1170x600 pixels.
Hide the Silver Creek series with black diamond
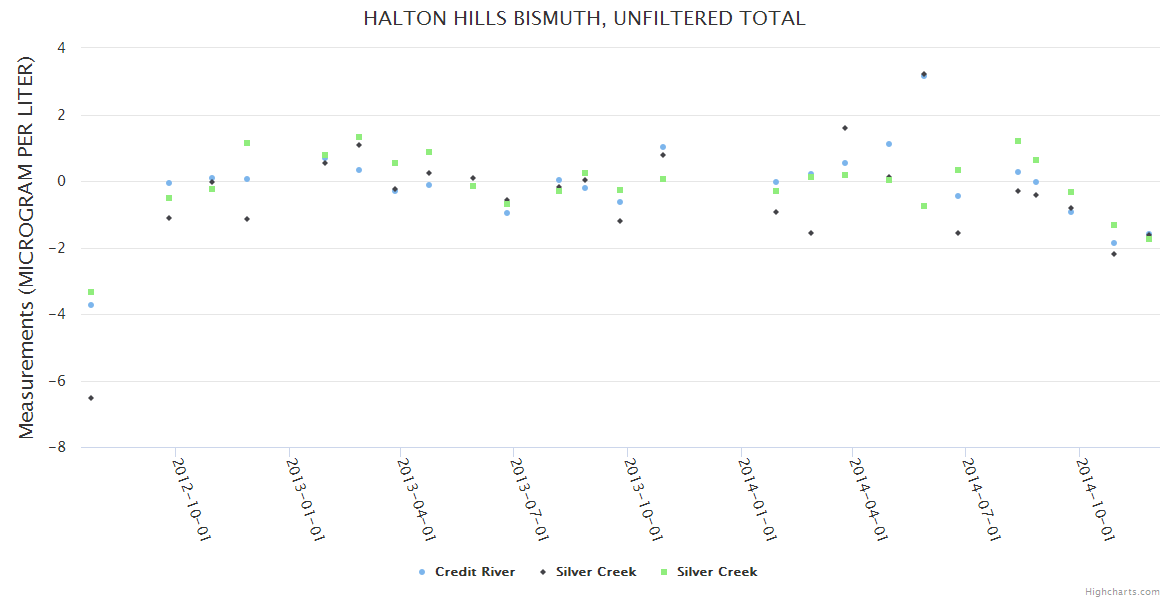coord(596,572)
